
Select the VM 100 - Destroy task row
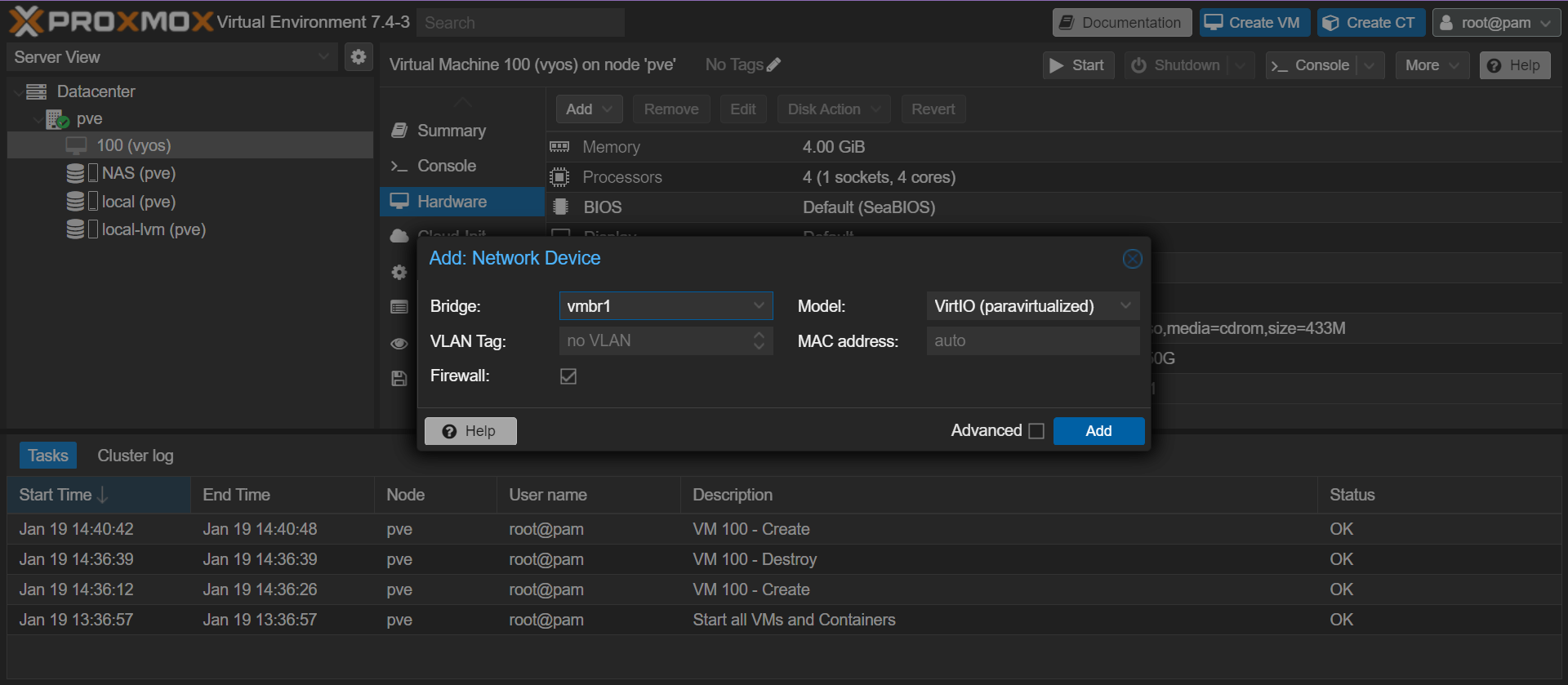click(784, 559)
